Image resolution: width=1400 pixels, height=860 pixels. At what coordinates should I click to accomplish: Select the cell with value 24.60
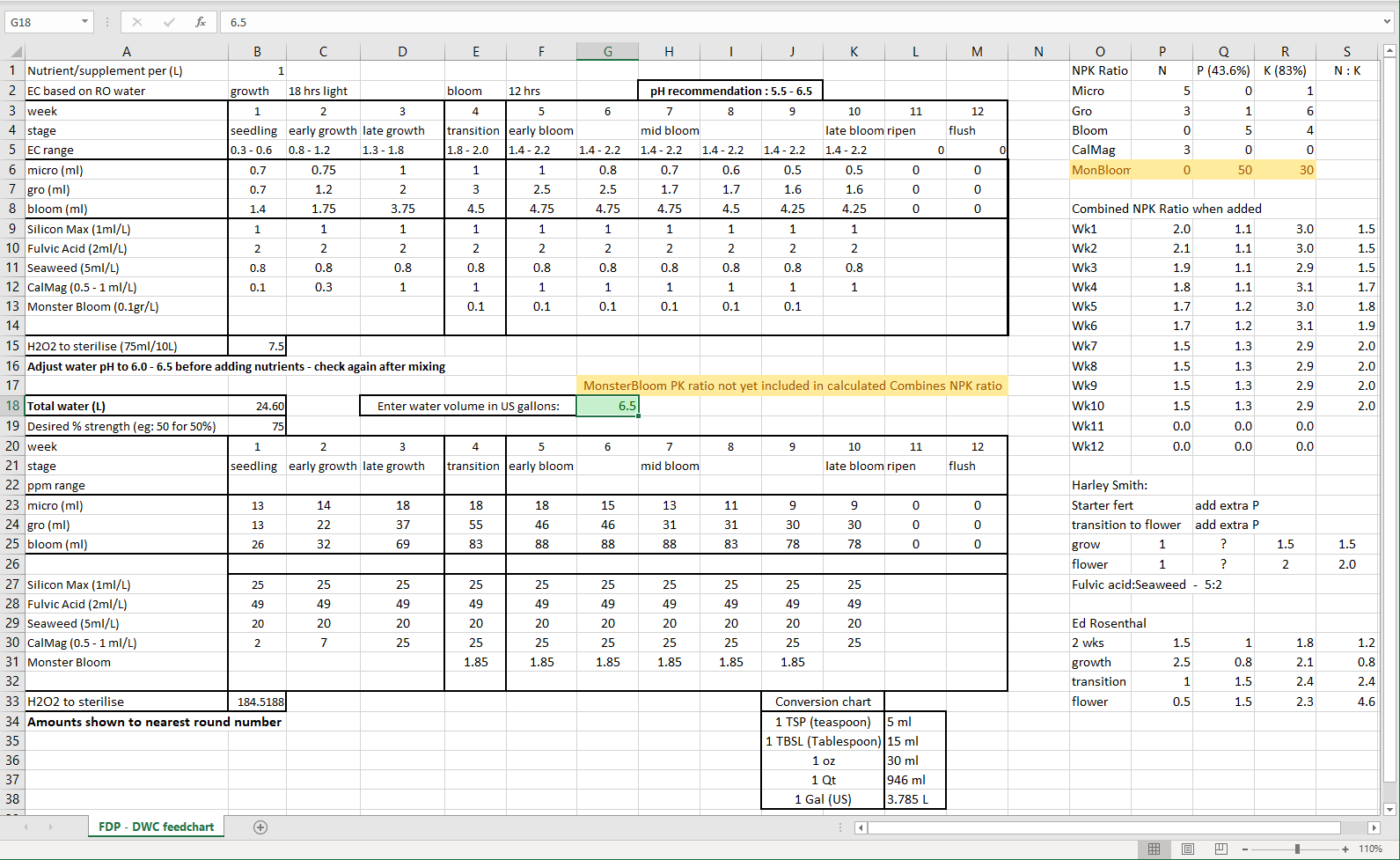[x=257, y=406]
